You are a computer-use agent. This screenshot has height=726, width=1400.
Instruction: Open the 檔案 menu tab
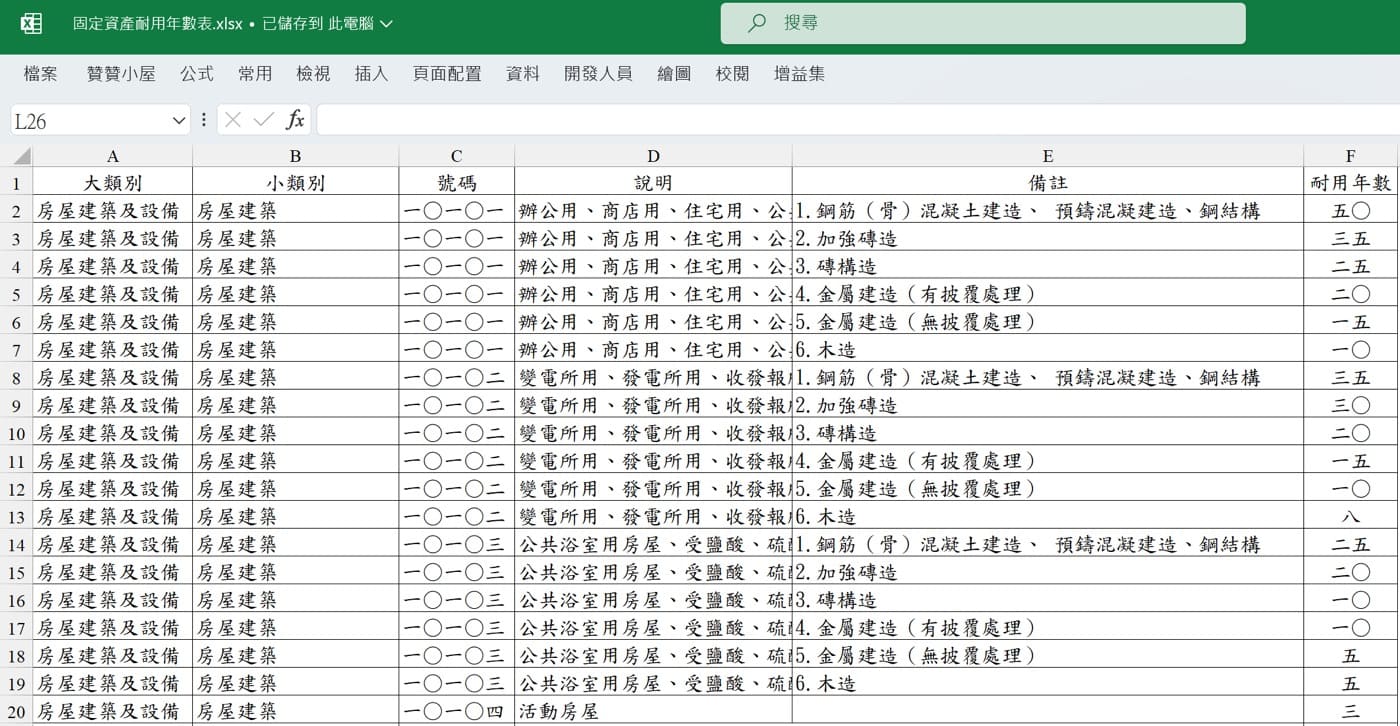[41, 74]
